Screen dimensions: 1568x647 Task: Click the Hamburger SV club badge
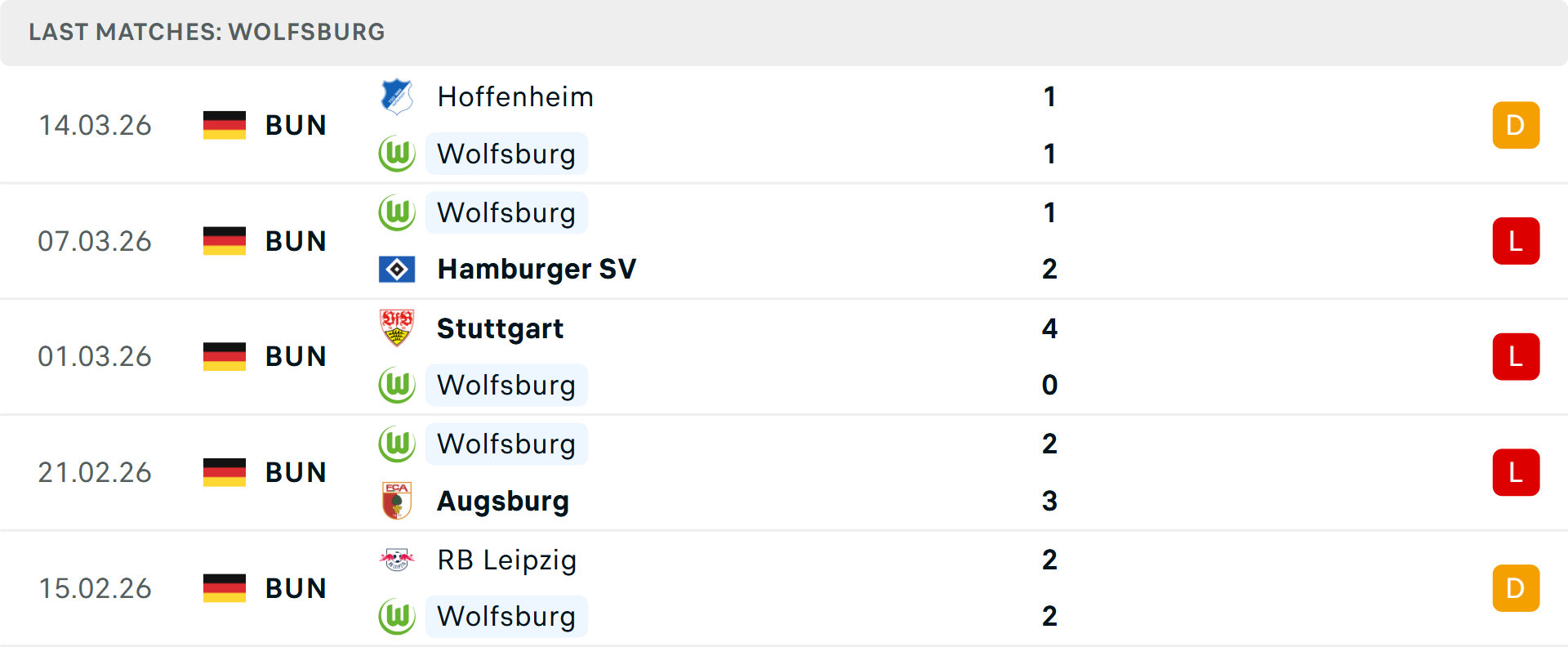[x=397, y=269]
